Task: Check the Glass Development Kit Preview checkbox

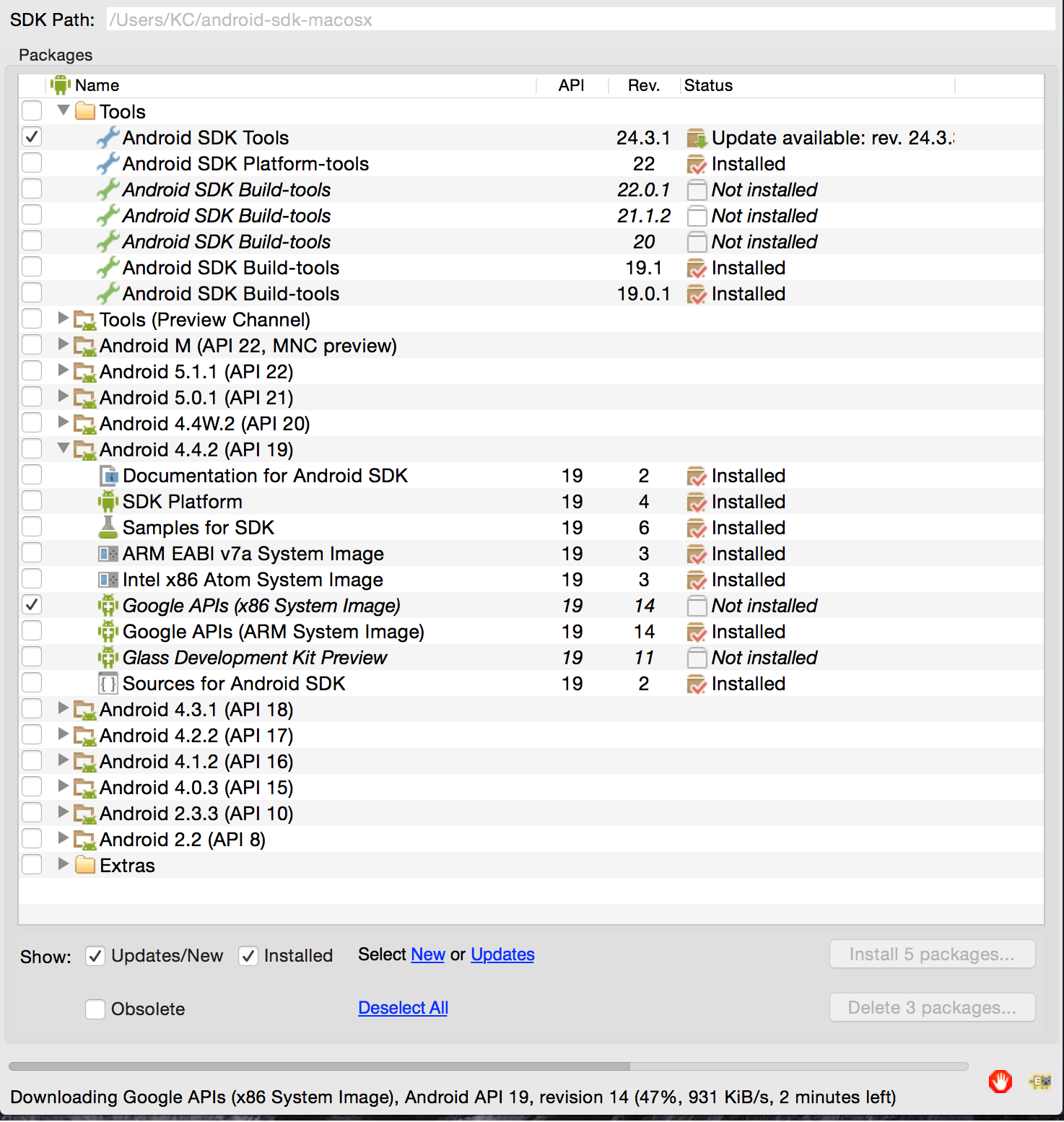Action: click(32, 656)
